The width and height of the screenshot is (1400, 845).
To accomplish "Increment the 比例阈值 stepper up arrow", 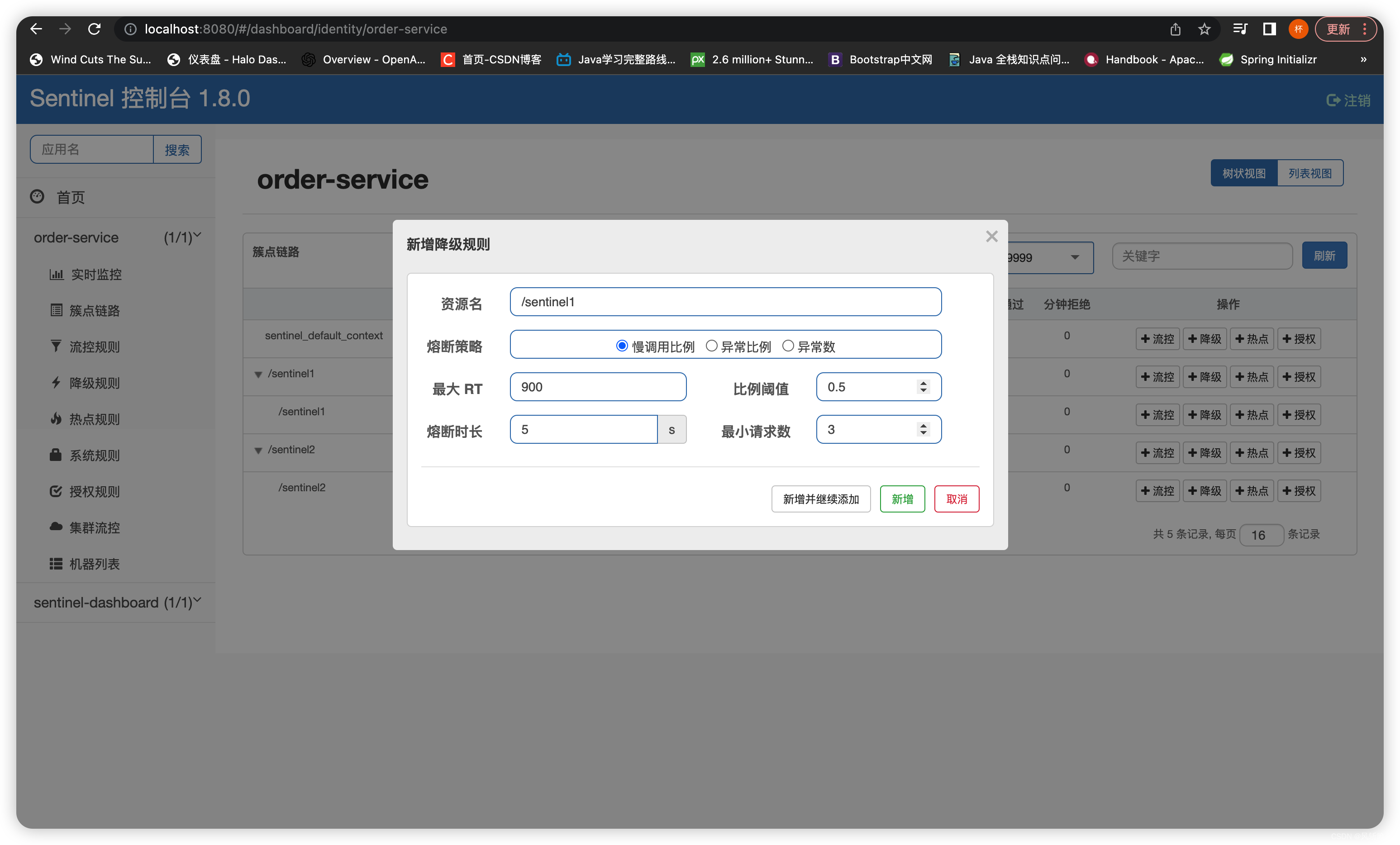I will (923, 382).
